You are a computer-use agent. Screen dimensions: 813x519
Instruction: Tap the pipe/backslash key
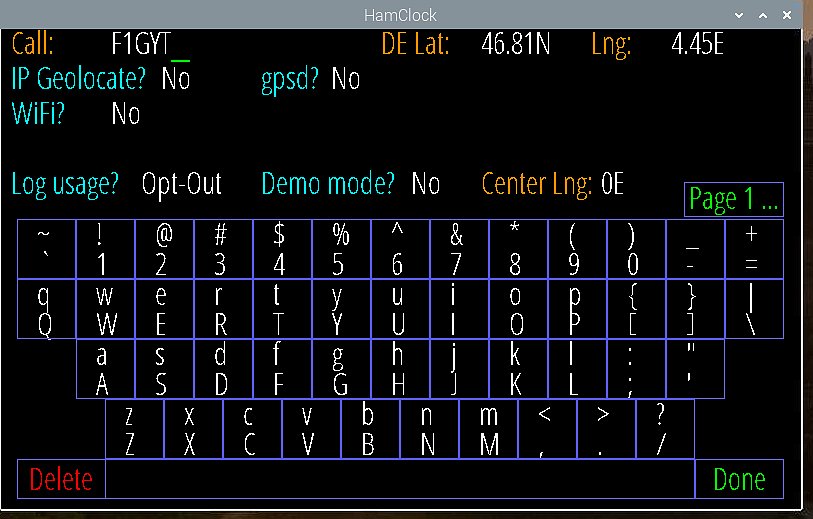(x=754, y=309)
